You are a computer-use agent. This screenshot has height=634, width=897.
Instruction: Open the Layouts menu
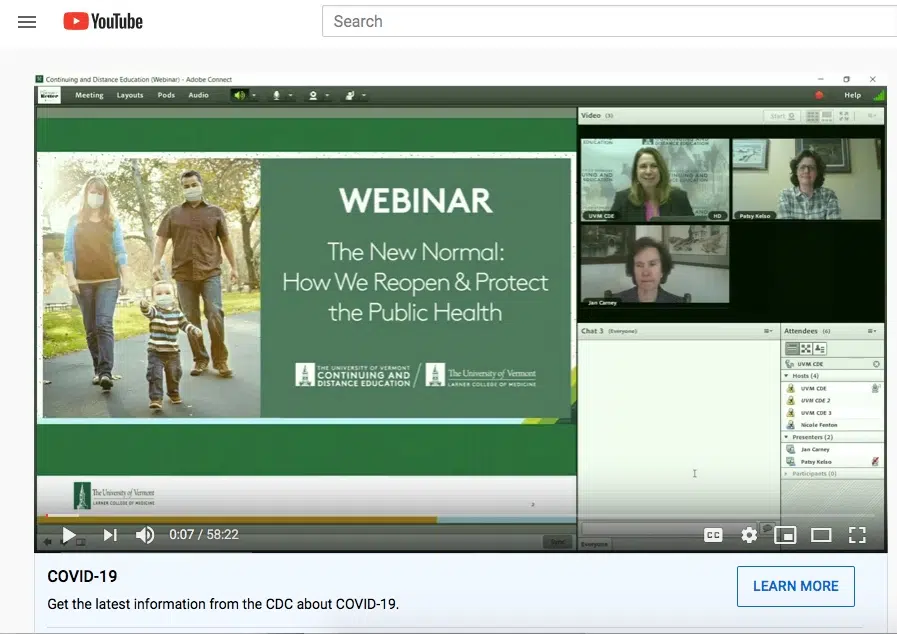pyautogui.click(x=130, y=95)
